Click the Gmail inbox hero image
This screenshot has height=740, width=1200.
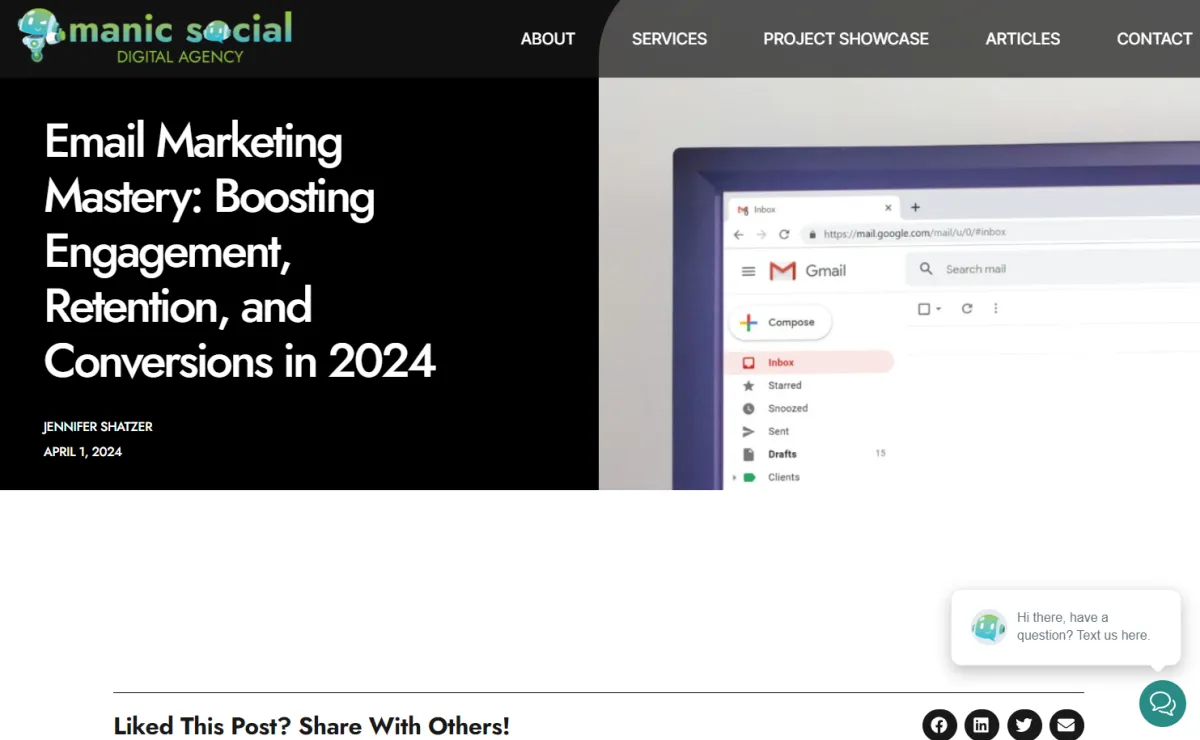(899, 284)
